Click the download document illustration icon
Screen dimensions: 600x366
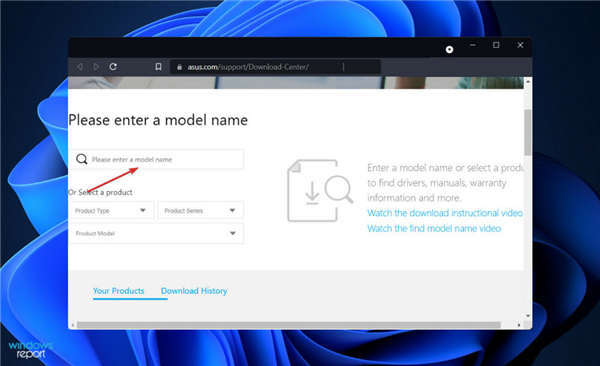pos(320,190)
